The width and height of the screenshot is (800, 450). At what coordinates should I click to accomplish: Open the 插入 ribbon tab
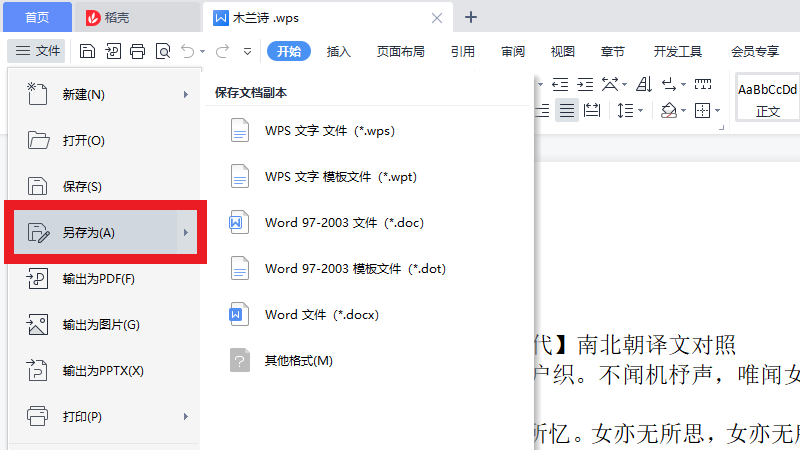[x=339, y=51]
